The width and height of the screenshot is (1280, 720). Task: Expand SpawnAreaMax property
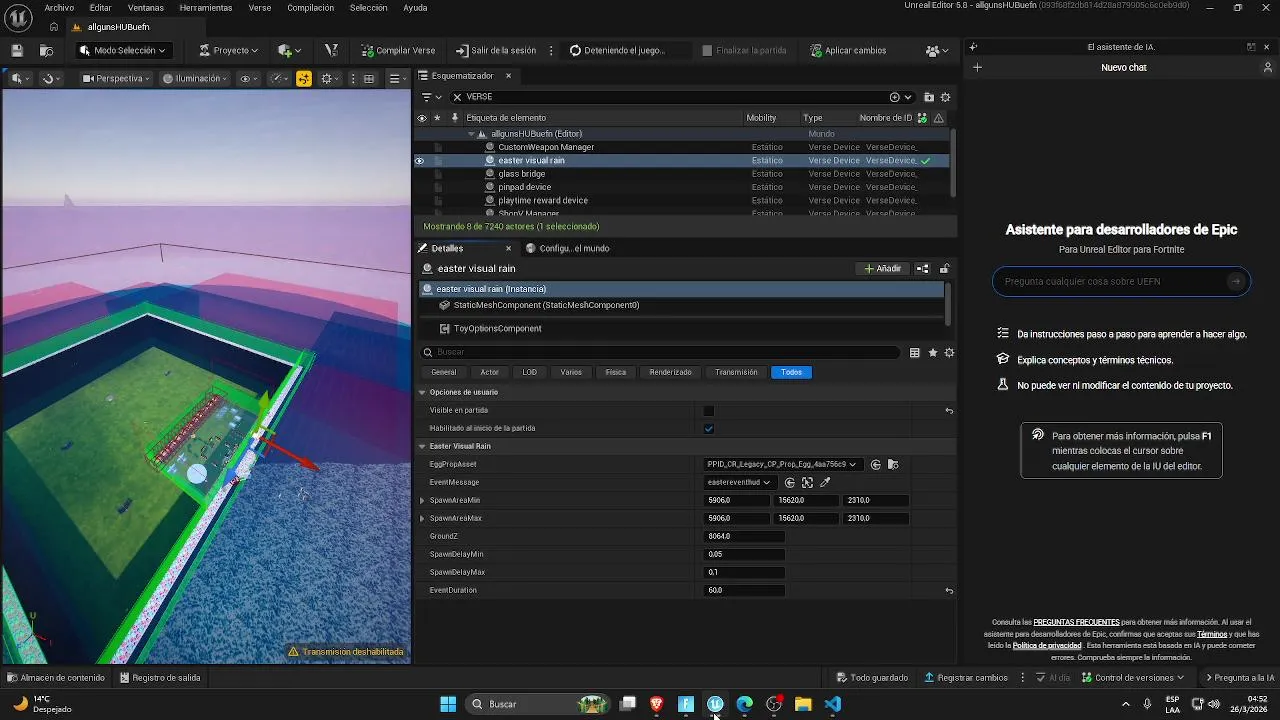[x=422, y=518]
